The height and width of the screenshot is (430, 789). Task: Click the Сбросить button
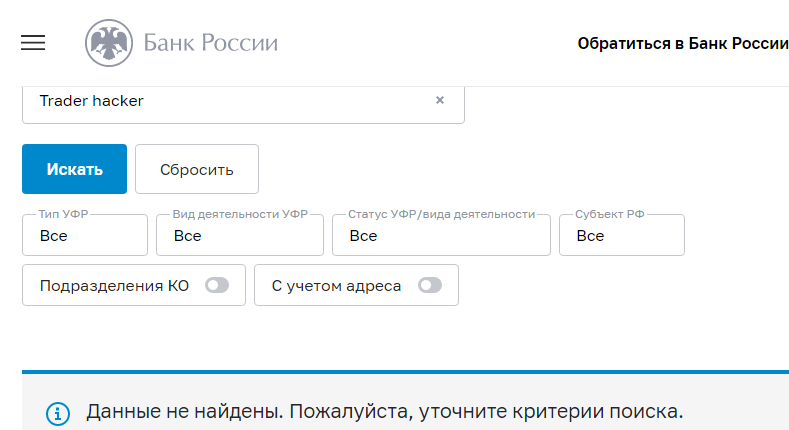[197, 169]
